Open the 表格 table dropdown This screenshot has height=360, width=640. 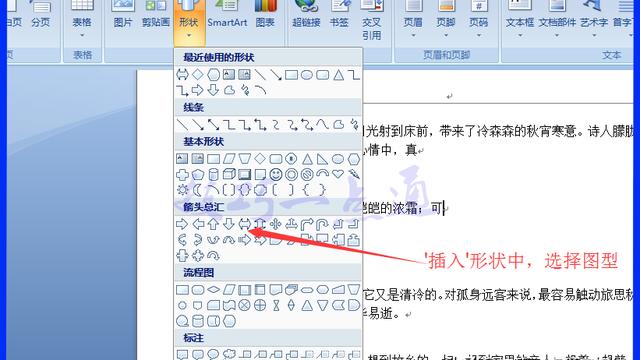click(x=82, y=20)
